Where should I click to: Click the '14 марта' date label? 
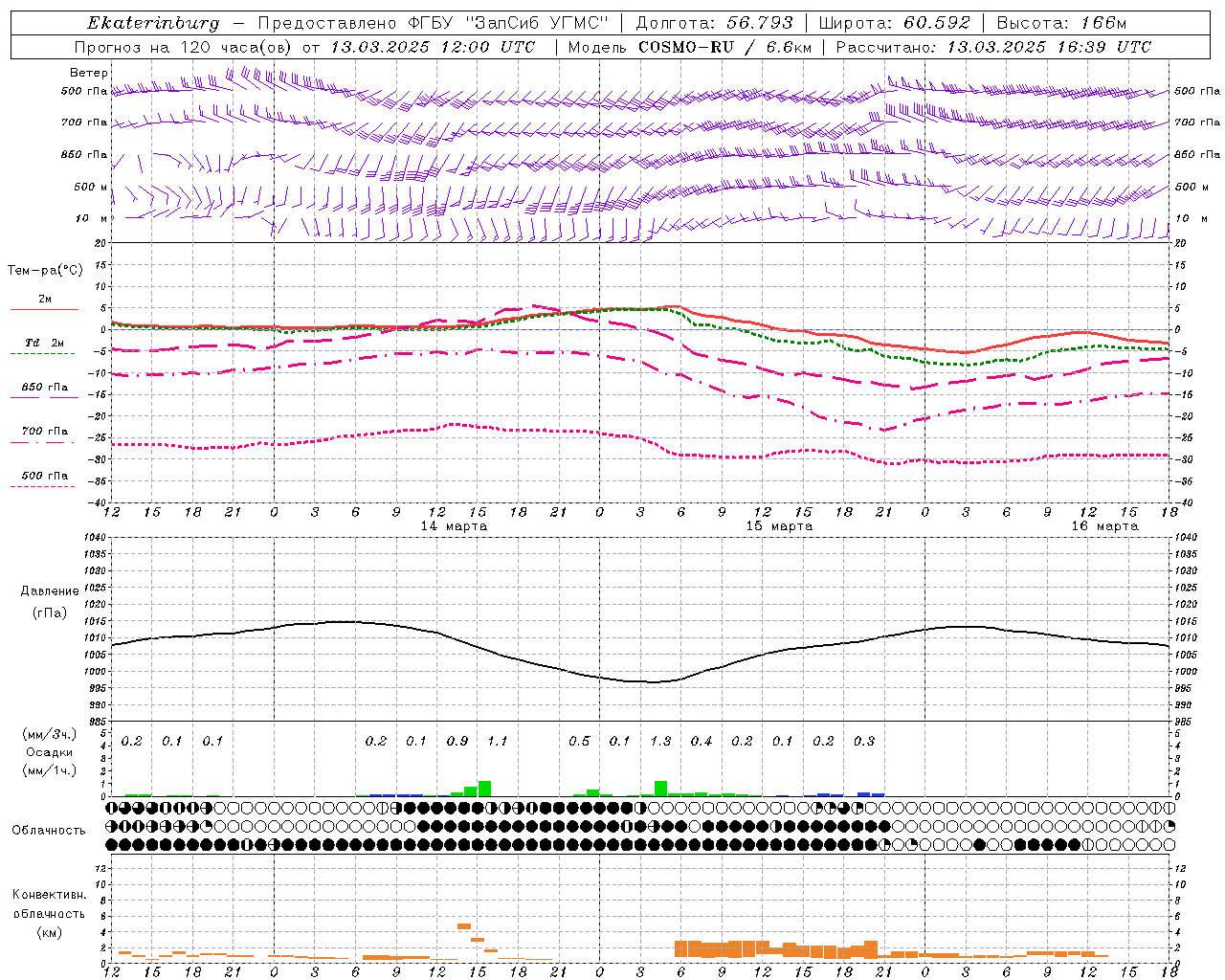click(x=454, y=526)
